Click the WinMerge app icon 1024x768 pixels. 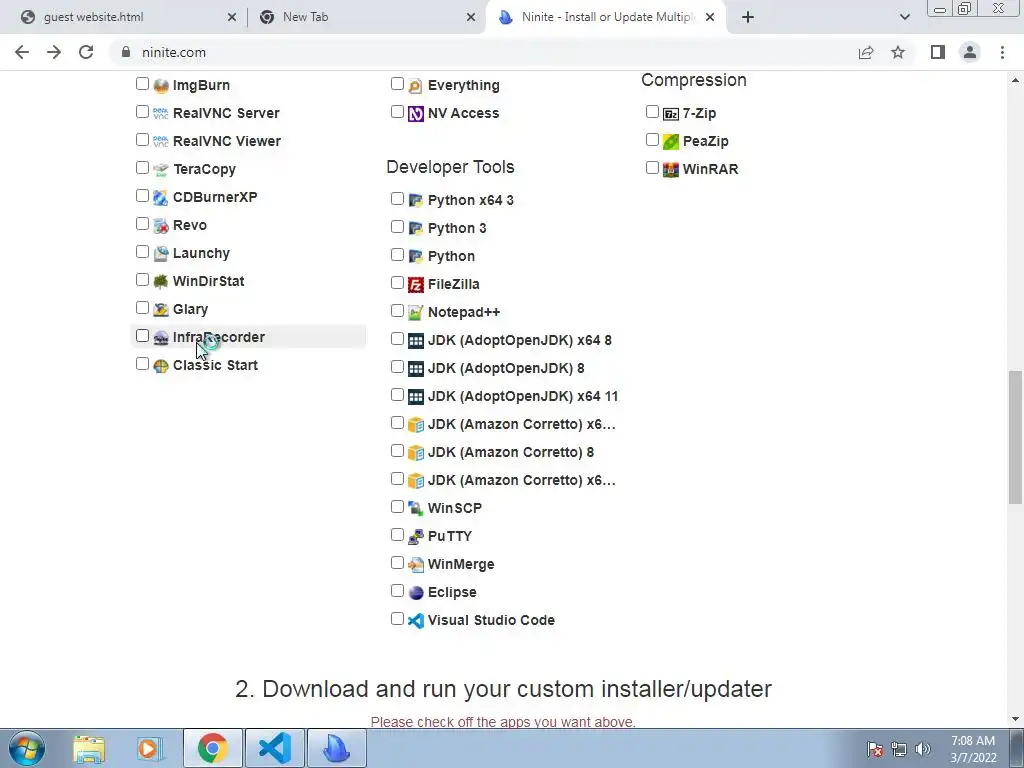pyautogui.click(x=415, y=565)
